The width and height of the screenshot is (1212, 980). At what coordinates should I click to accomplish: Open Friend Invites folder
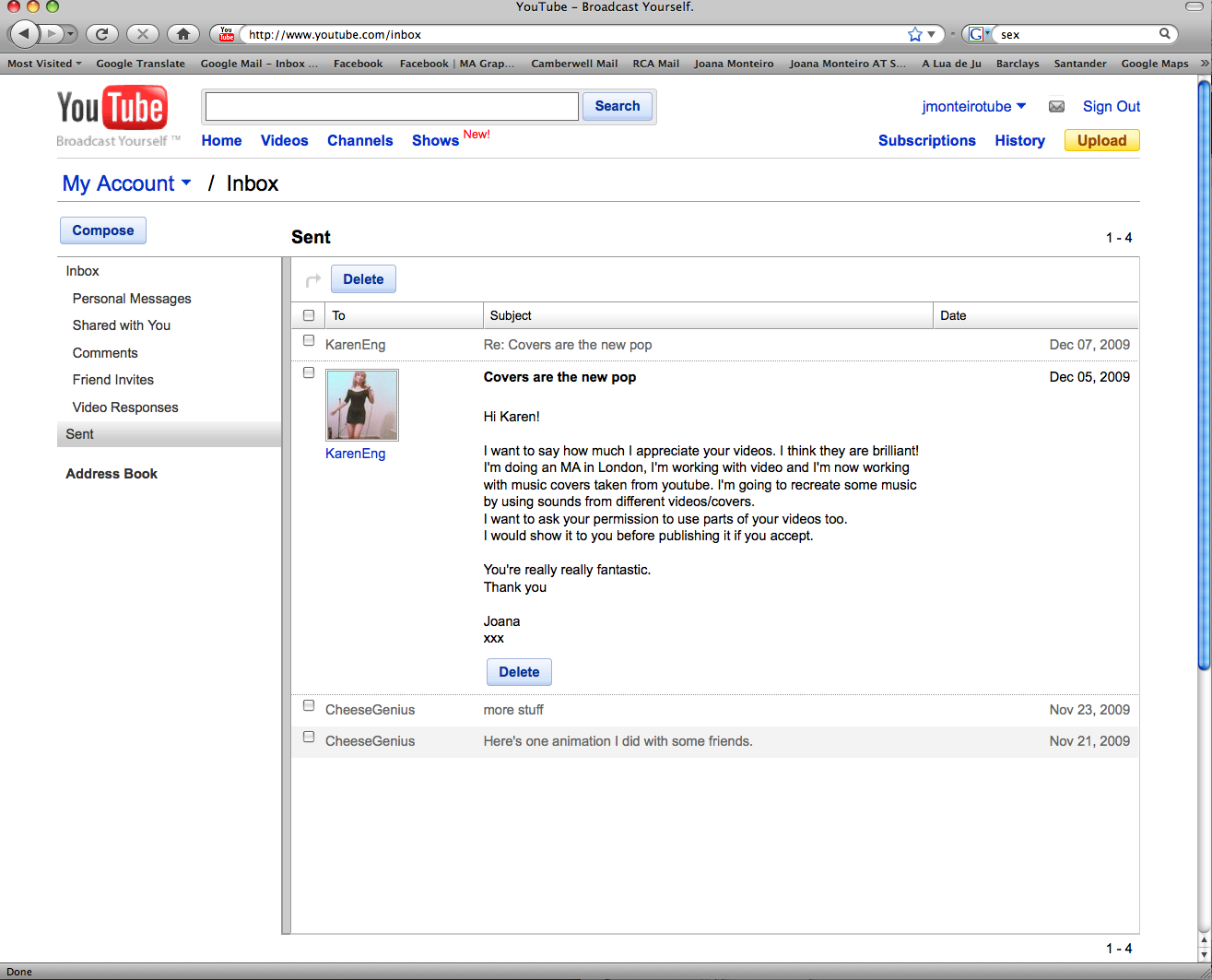click(x=112, y=380)
